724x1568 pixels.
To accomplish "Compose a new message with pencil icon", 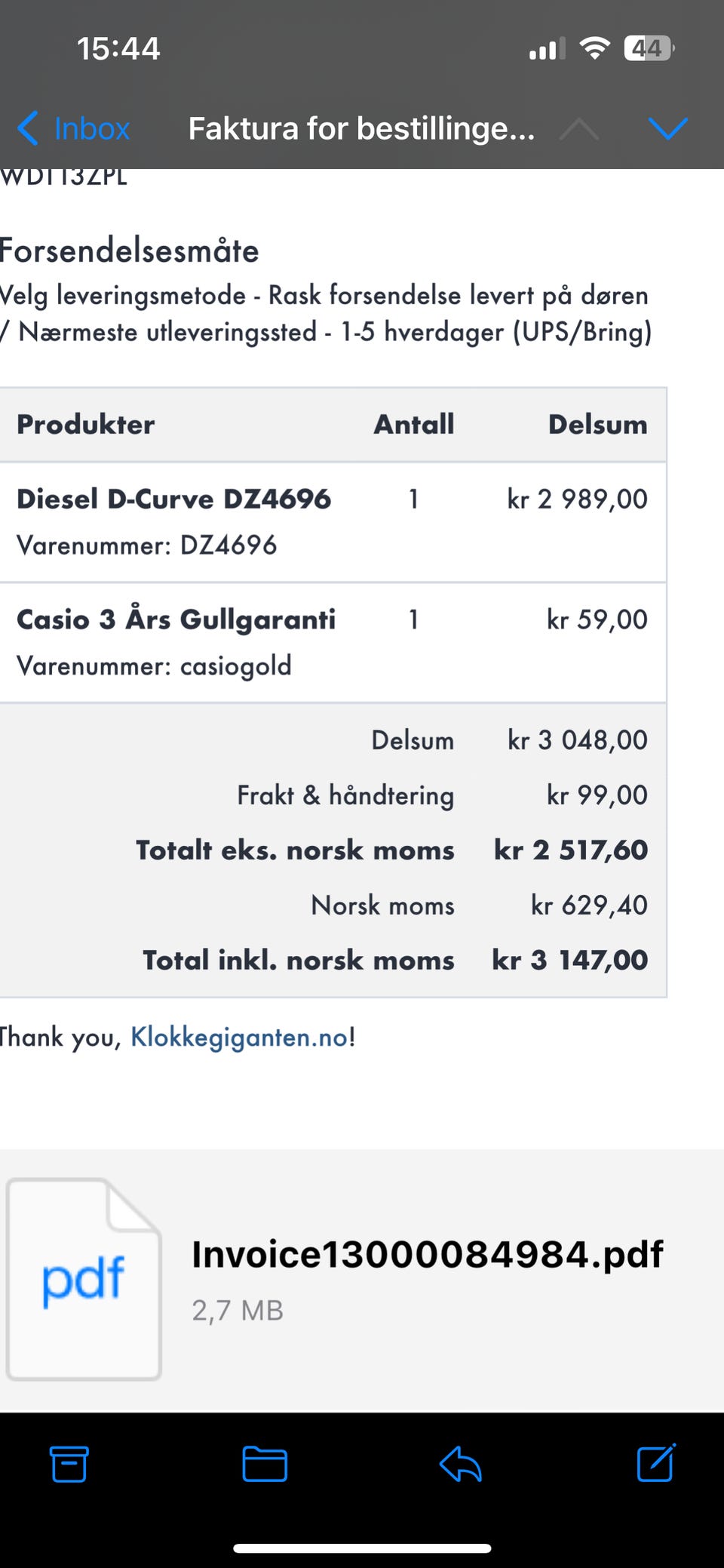I will pos(655,1462).
